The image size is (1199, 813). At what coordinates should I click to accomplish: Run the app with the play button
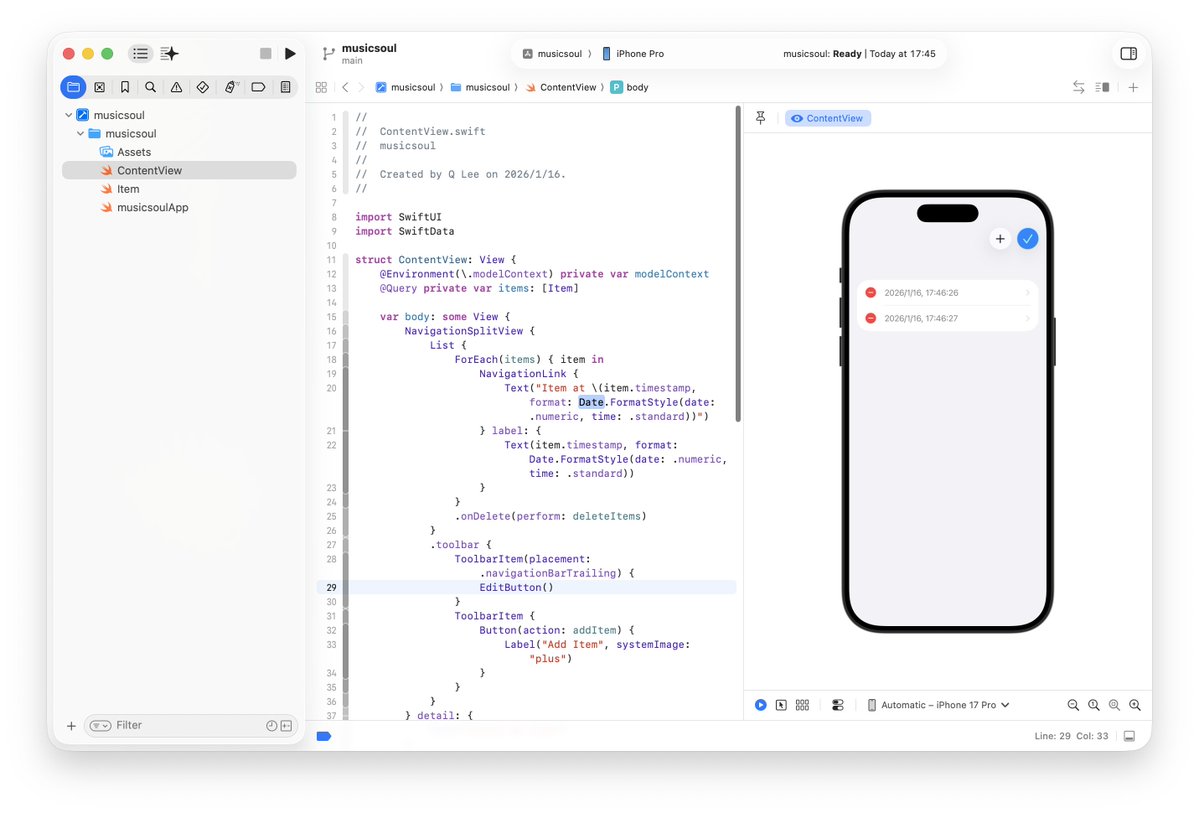(290, 54)
